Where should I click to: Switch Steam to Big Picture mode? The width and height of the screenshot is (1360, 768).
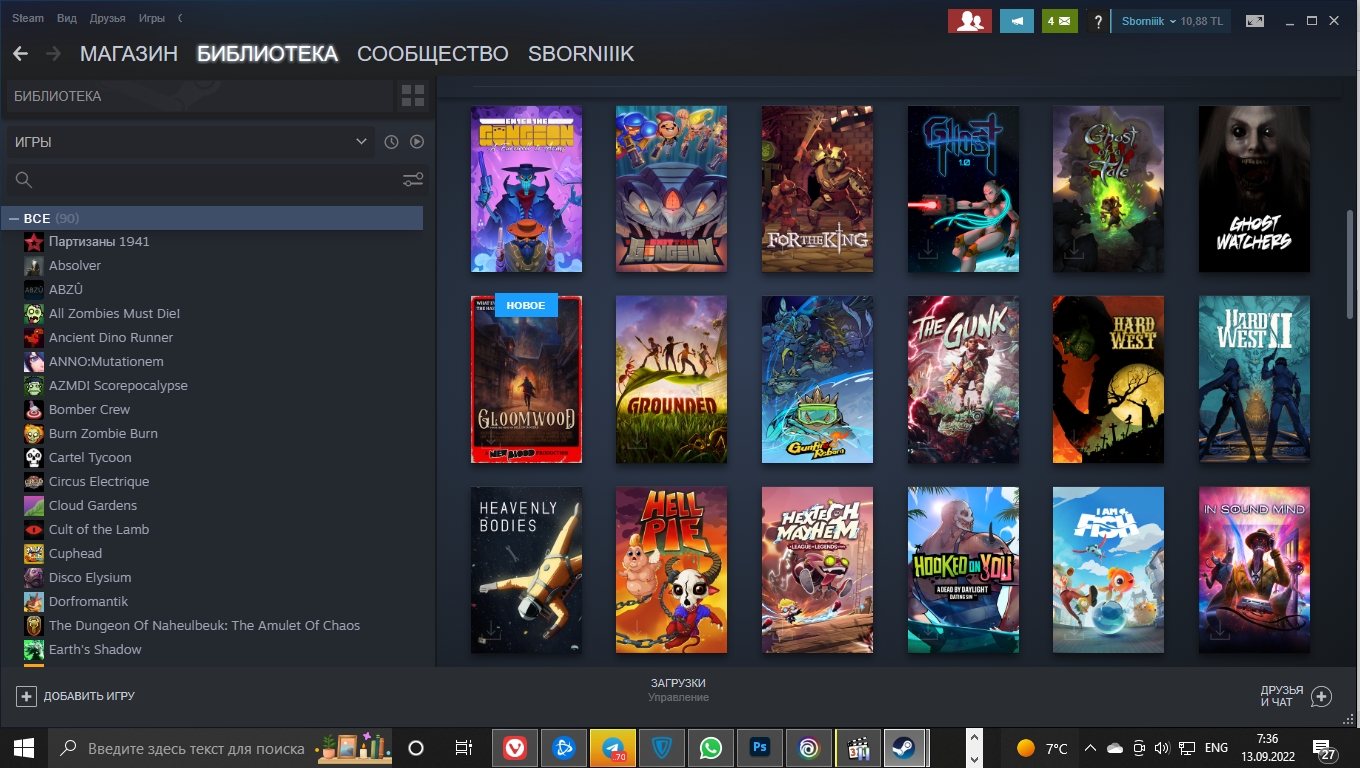tap(1254, 20)
